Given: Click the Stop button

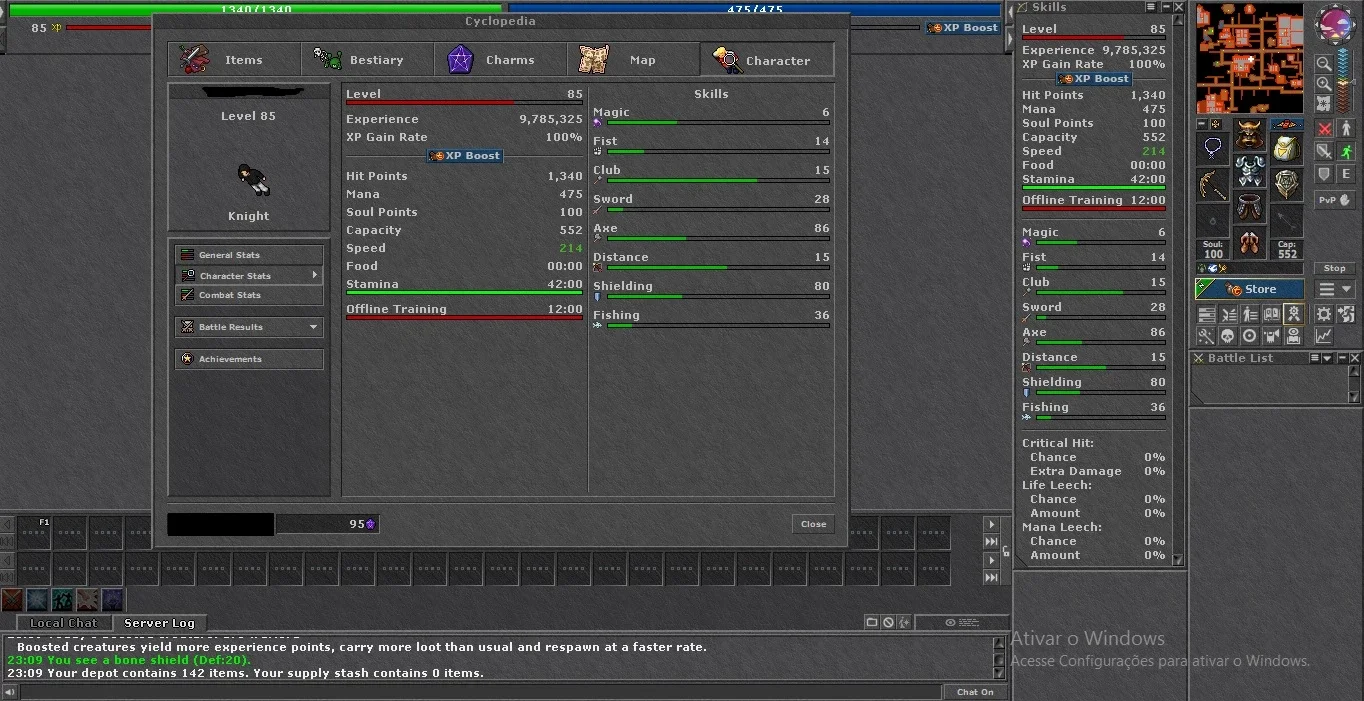Looking at the screenshot, I should [x=1334, y=268].
